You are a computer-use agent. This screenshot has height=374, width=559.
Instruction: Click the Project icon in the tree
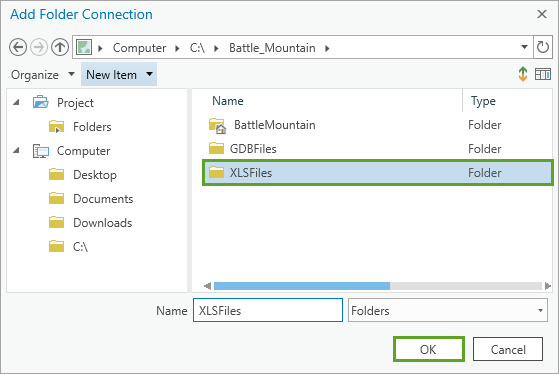[41, 102]
